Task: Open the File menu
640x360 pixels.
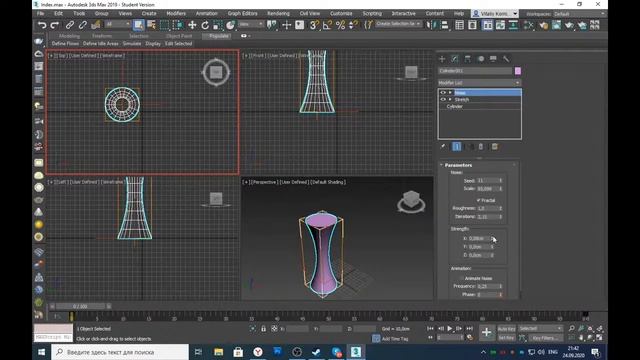Action: (x=40, y=13)
